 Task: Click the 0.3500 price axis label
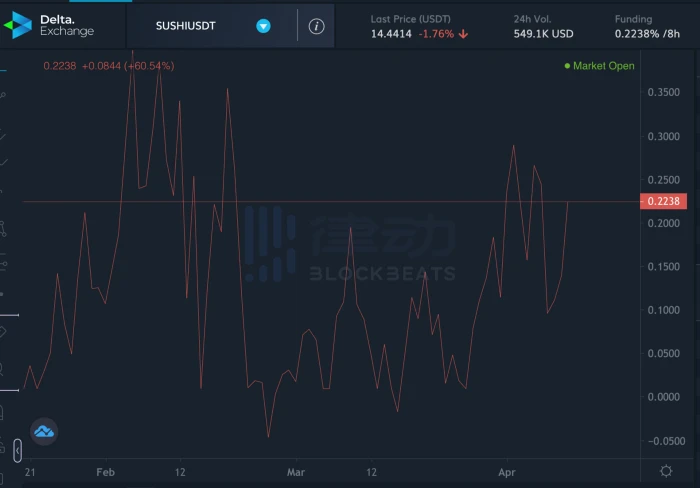coord(664,92)
